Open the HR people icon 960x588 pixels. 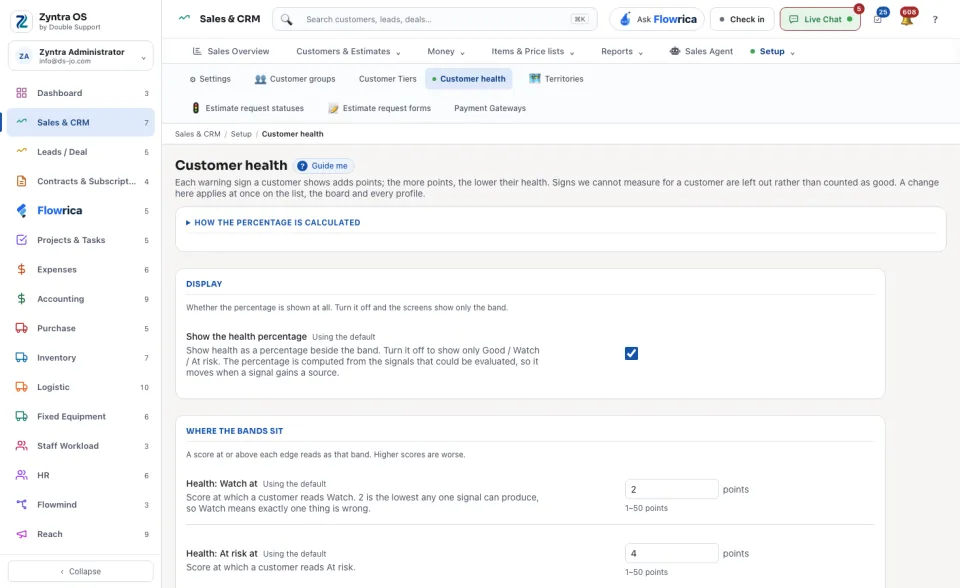click(21, 475)
